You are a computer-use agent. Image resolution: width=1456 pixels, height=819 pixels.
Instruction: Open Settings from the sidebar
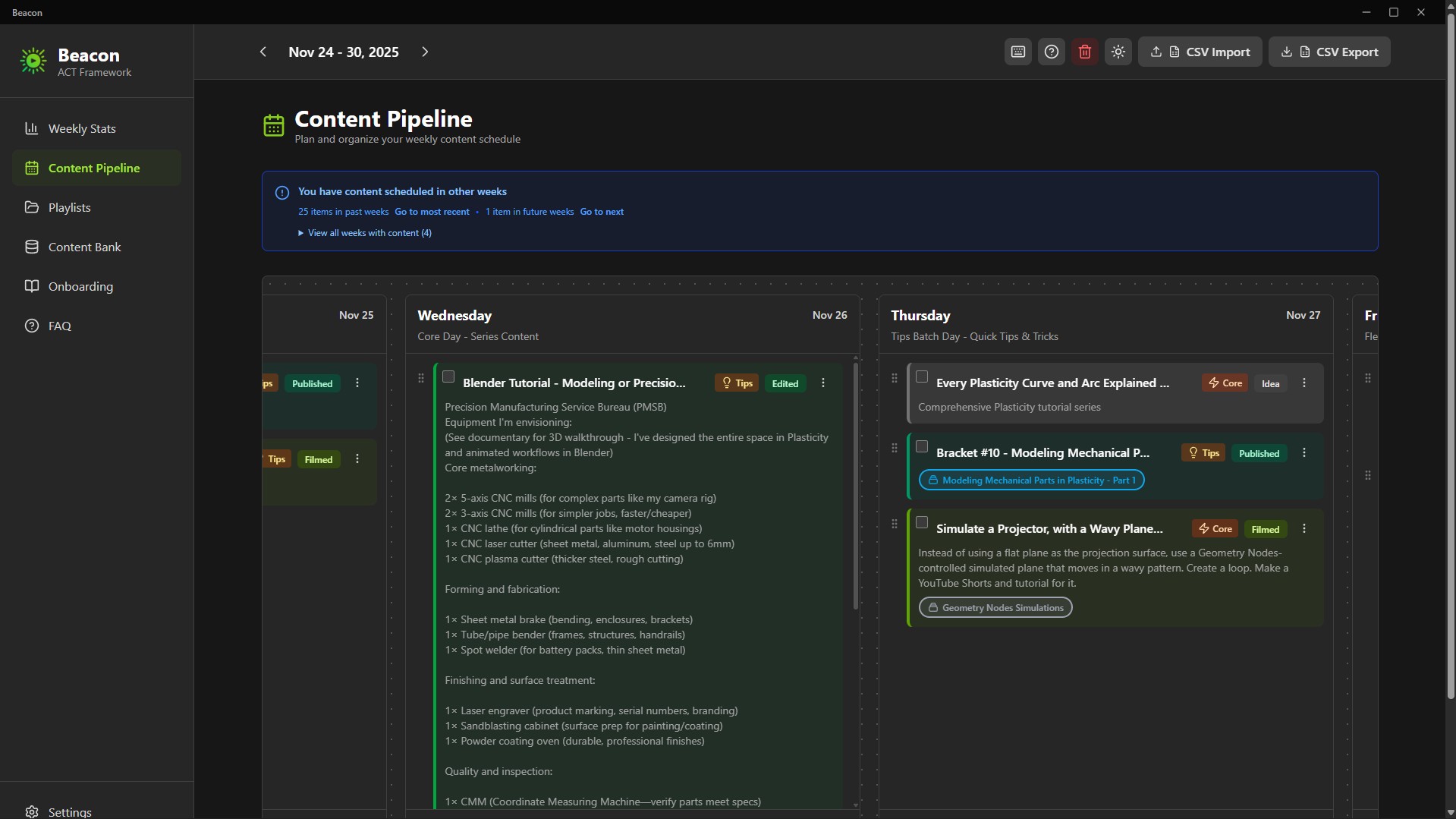pyautogui.click(x=68, y=811)
